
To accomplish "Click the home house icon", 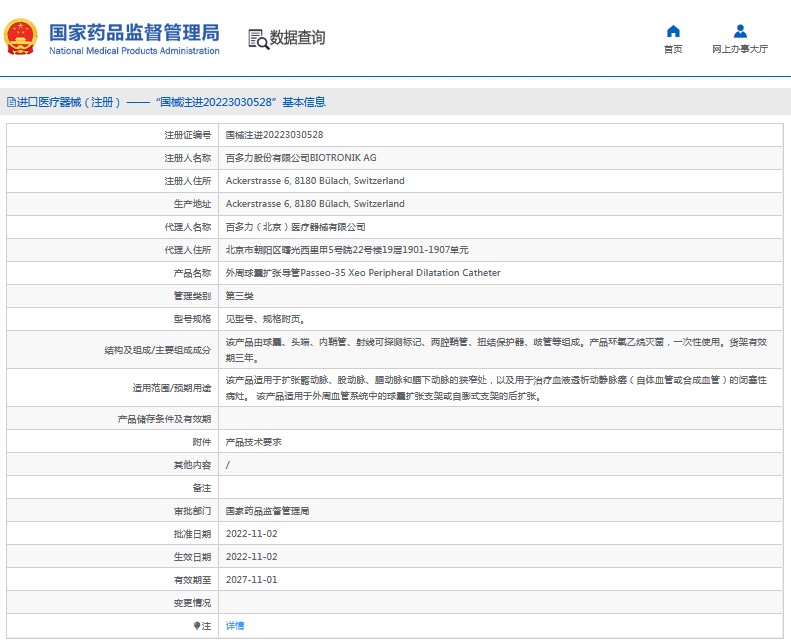I will [673, 31].
